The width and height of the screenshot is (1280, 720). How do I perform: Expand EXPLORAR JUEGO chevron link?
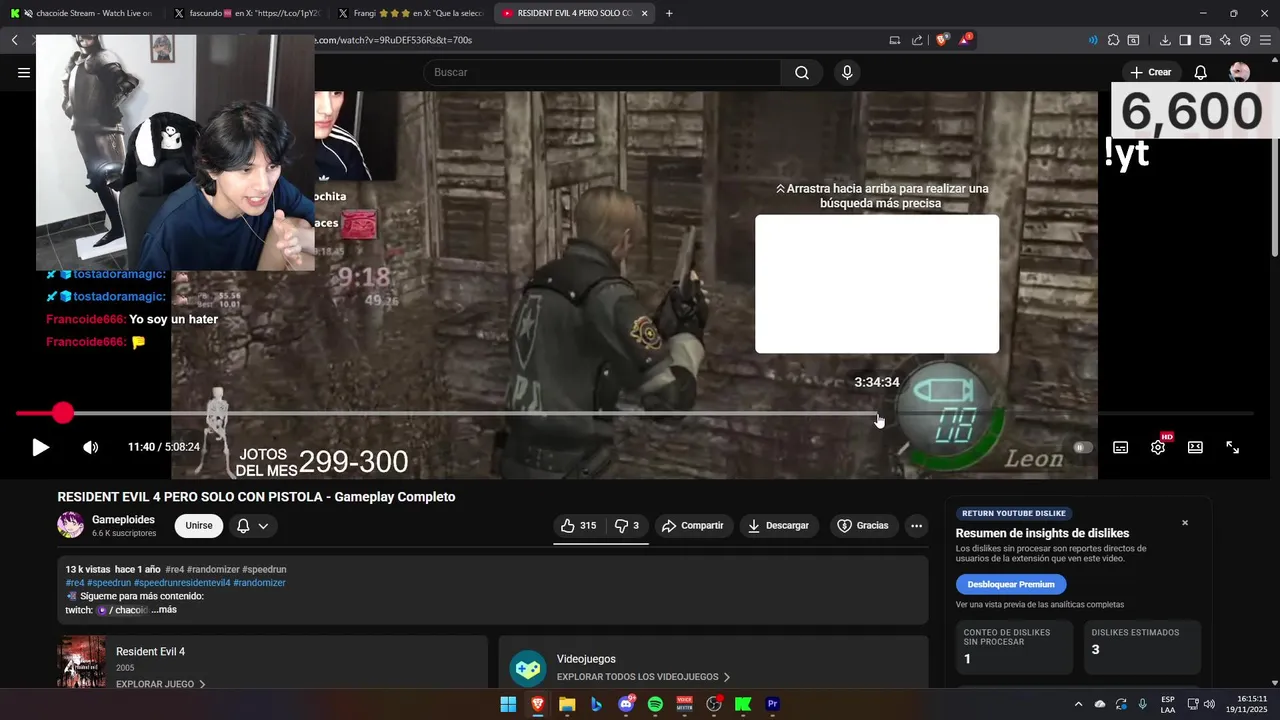coord(161,684)
